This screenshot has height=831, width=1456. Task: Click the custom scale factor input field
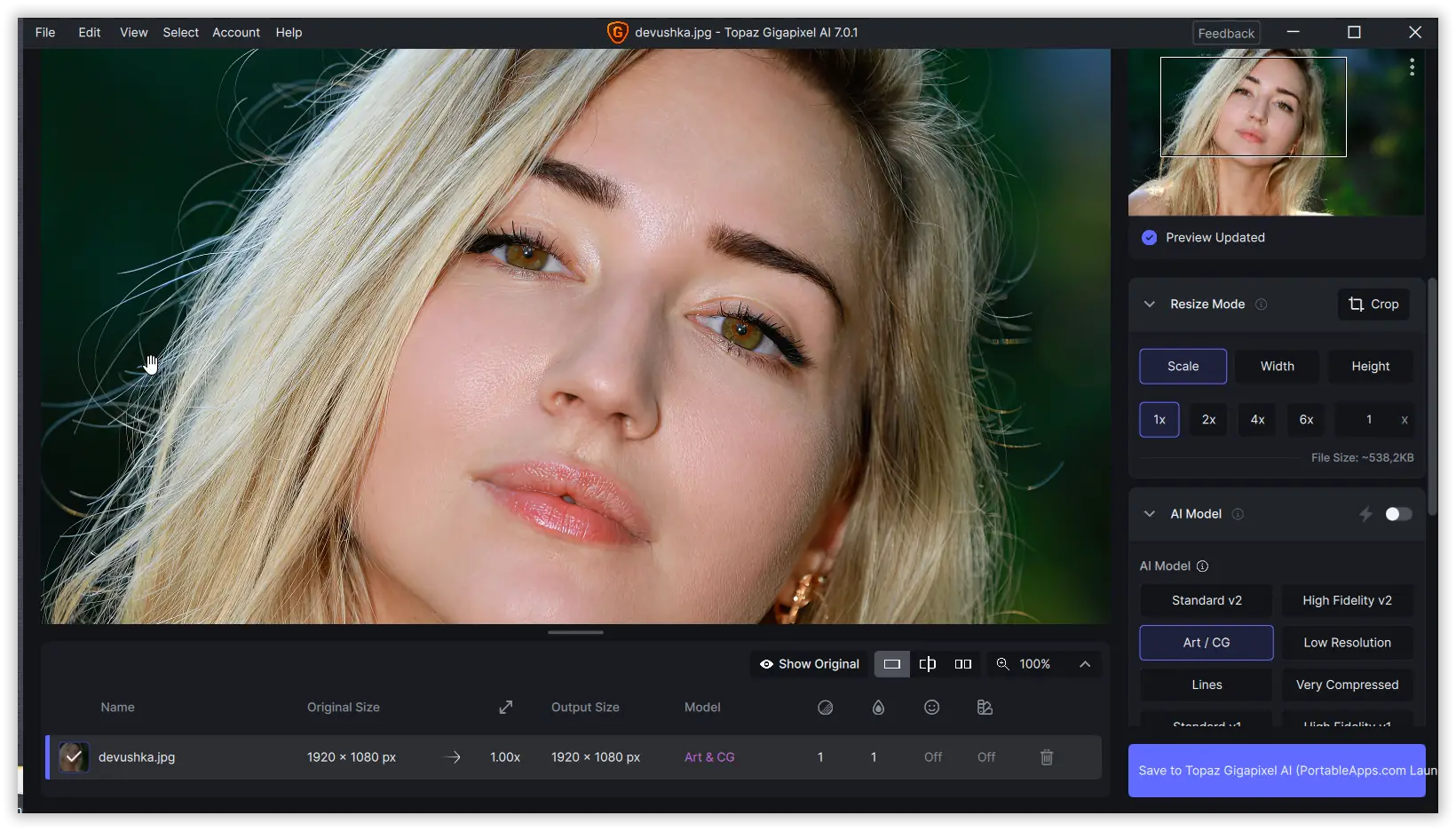point(1368,420)
